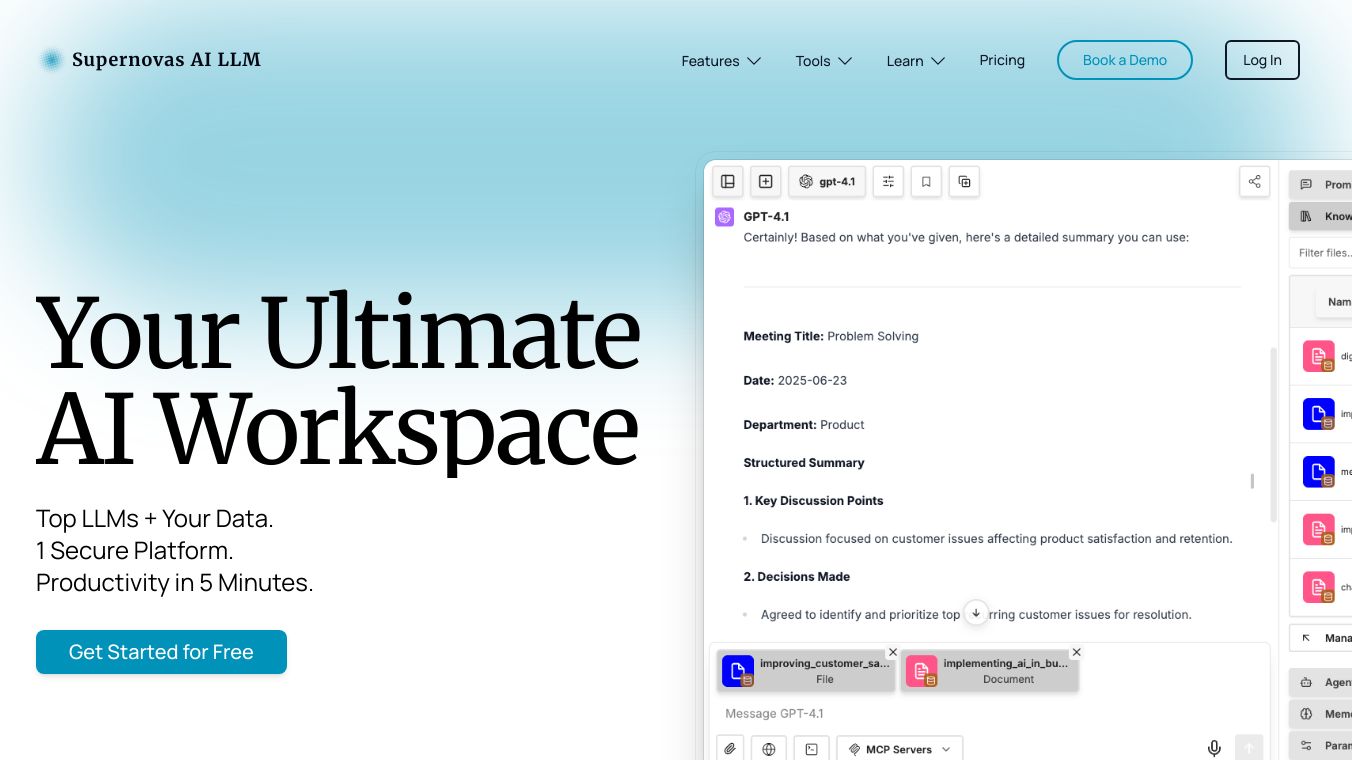
Task: Click the scroll-to-bottom arrow button
Action: (x=975, y=613)
